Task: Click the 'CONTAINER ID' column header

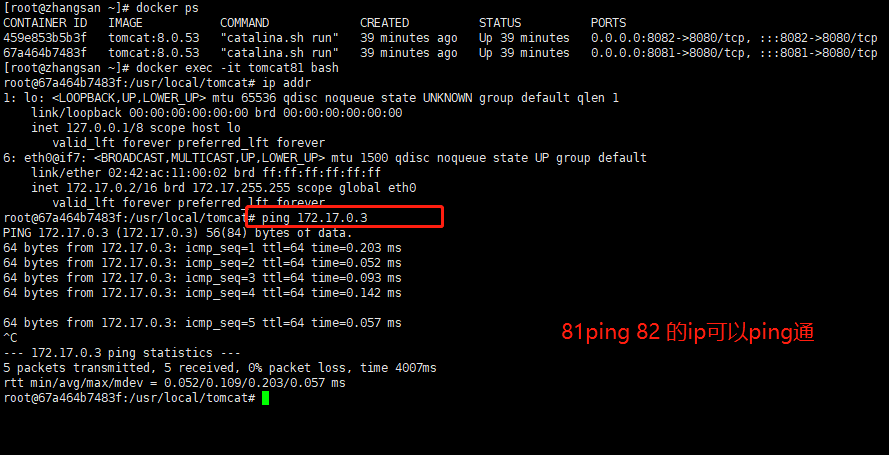Action: (x=45, y=23)
